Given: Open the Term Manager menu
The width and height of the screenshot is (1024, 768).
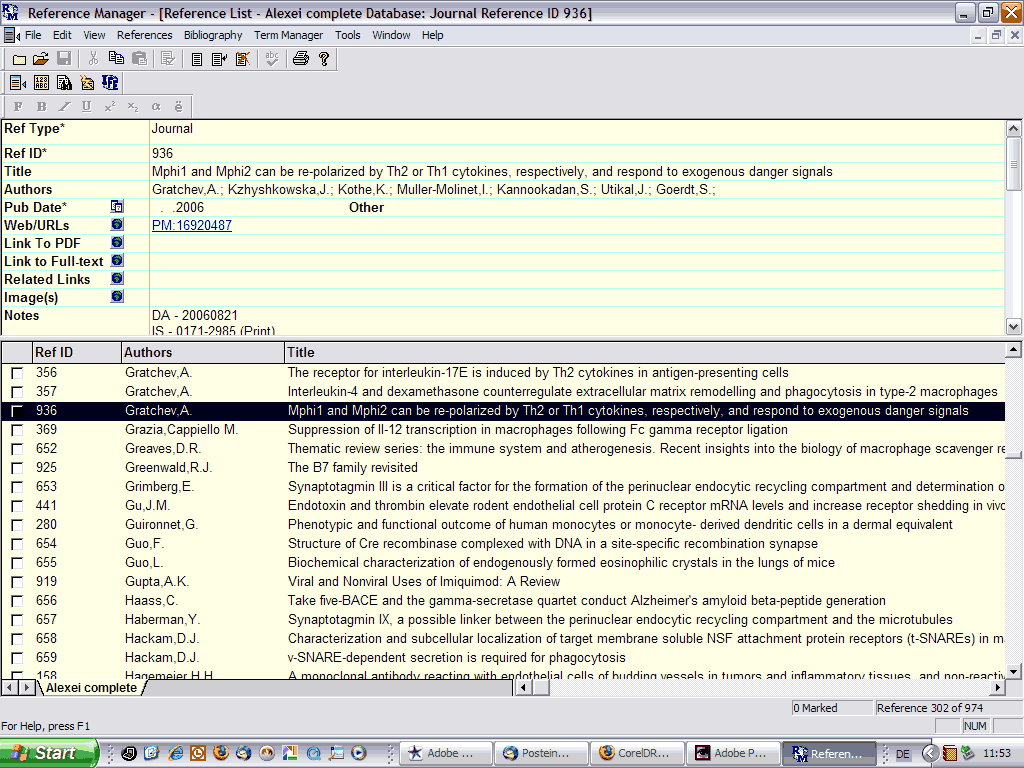Looking at the screenshot, I should (x=288, y=35).
